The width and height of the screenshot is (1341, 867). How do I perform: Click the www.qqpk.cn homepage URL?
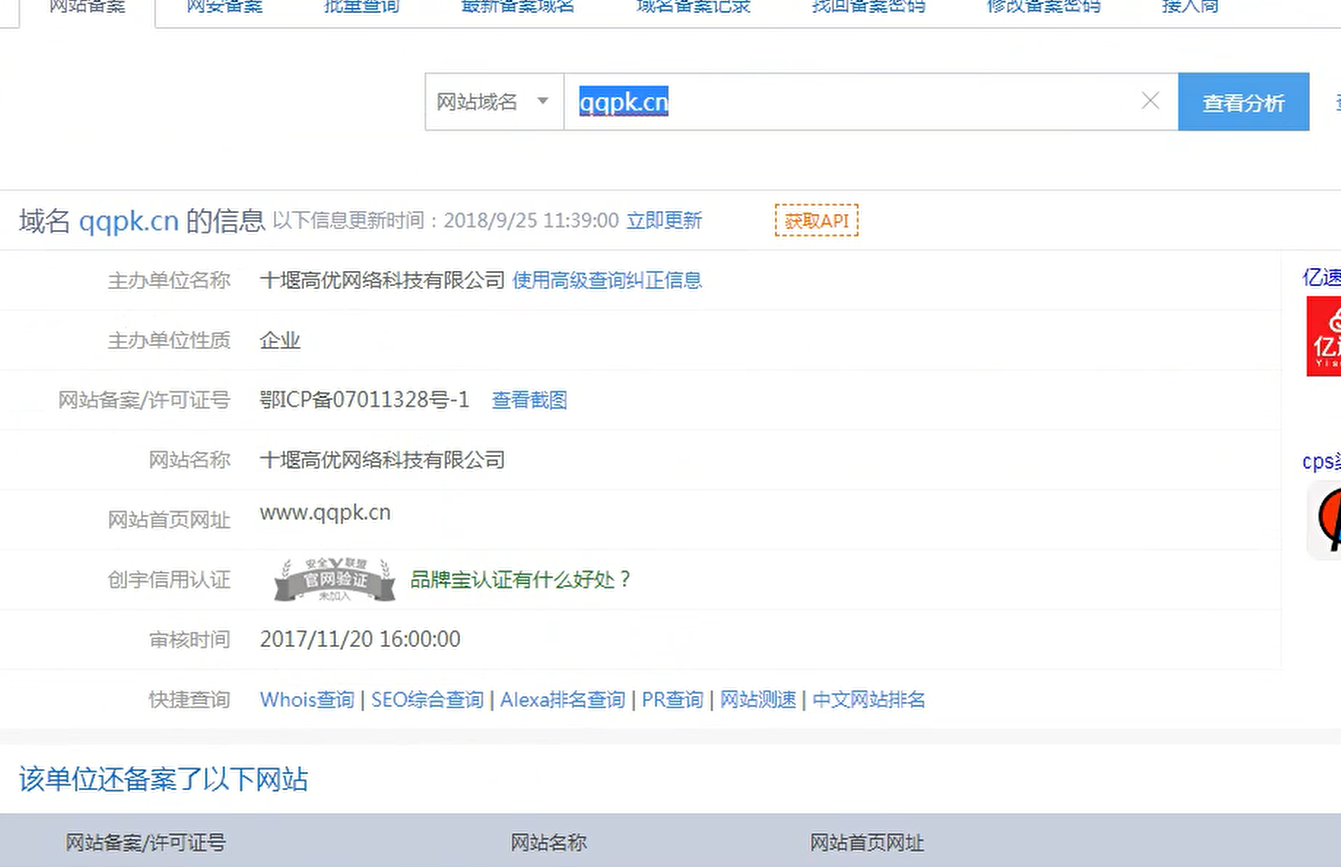325,514
